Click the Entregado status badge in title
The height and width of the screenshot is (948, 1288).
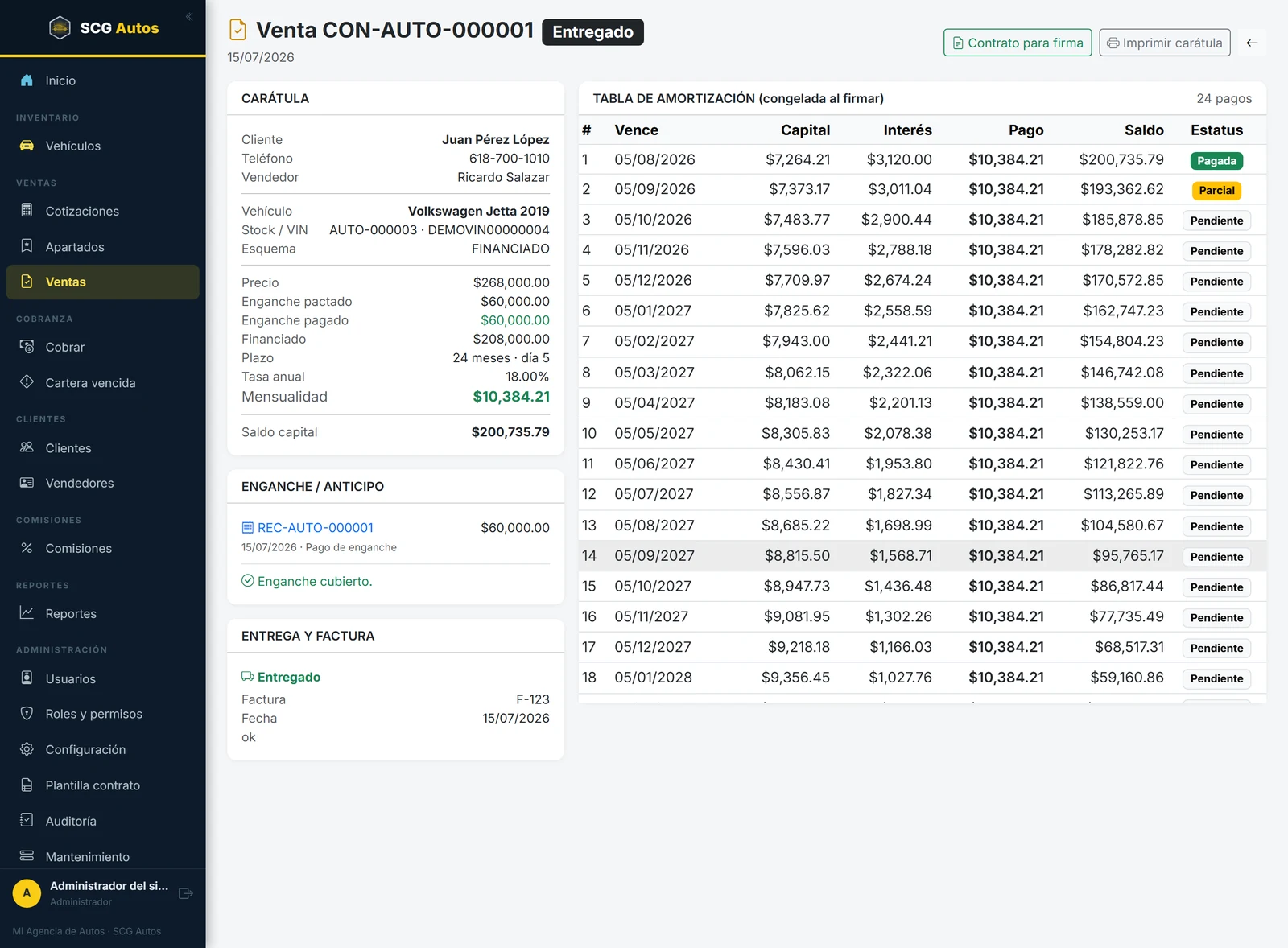tap(592, 32)
